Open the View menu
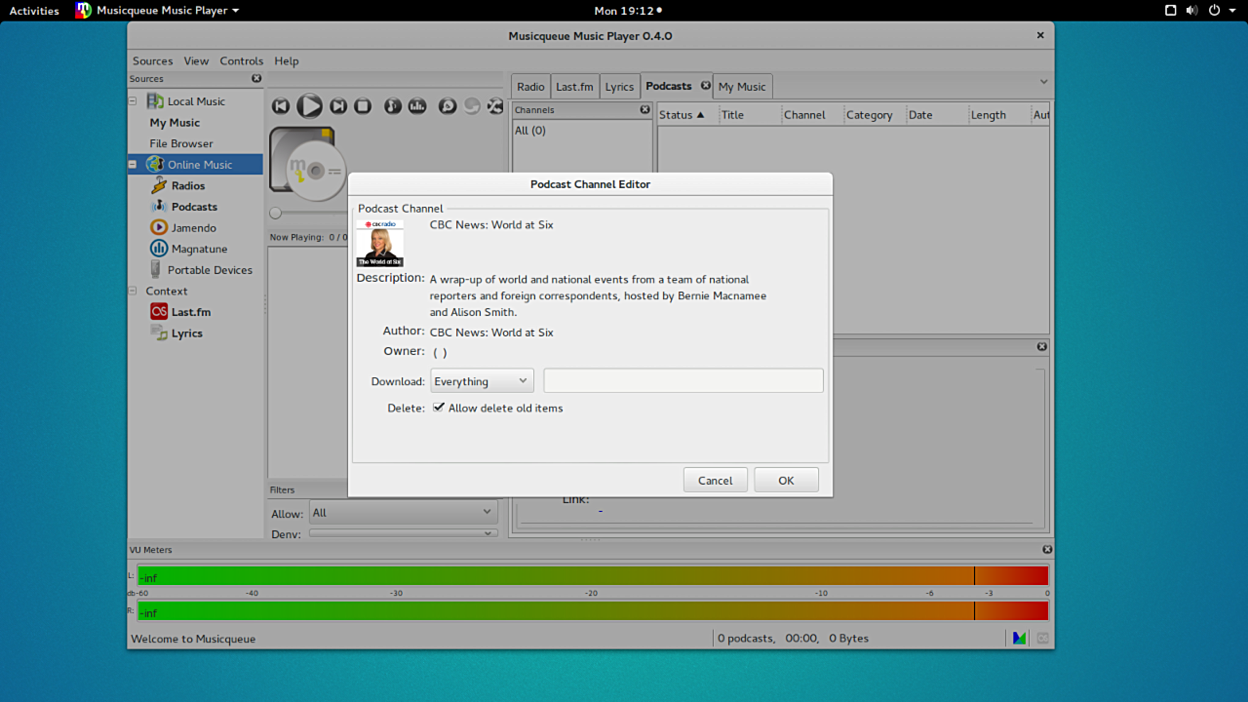This screenshot has width=1248, height=702. coord(196,61)
